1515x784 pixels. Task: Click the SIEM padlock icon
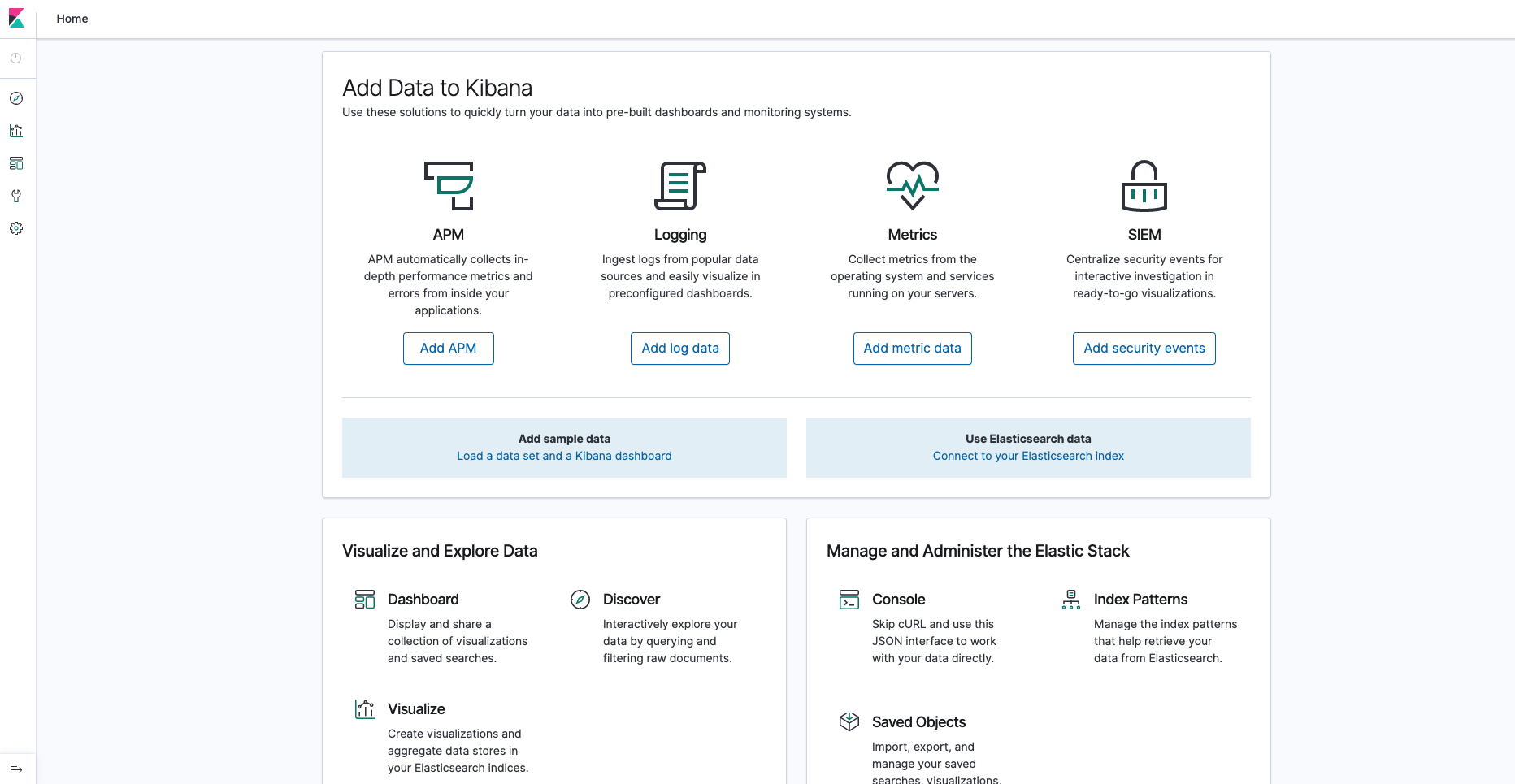click(x=1144, y=186)
